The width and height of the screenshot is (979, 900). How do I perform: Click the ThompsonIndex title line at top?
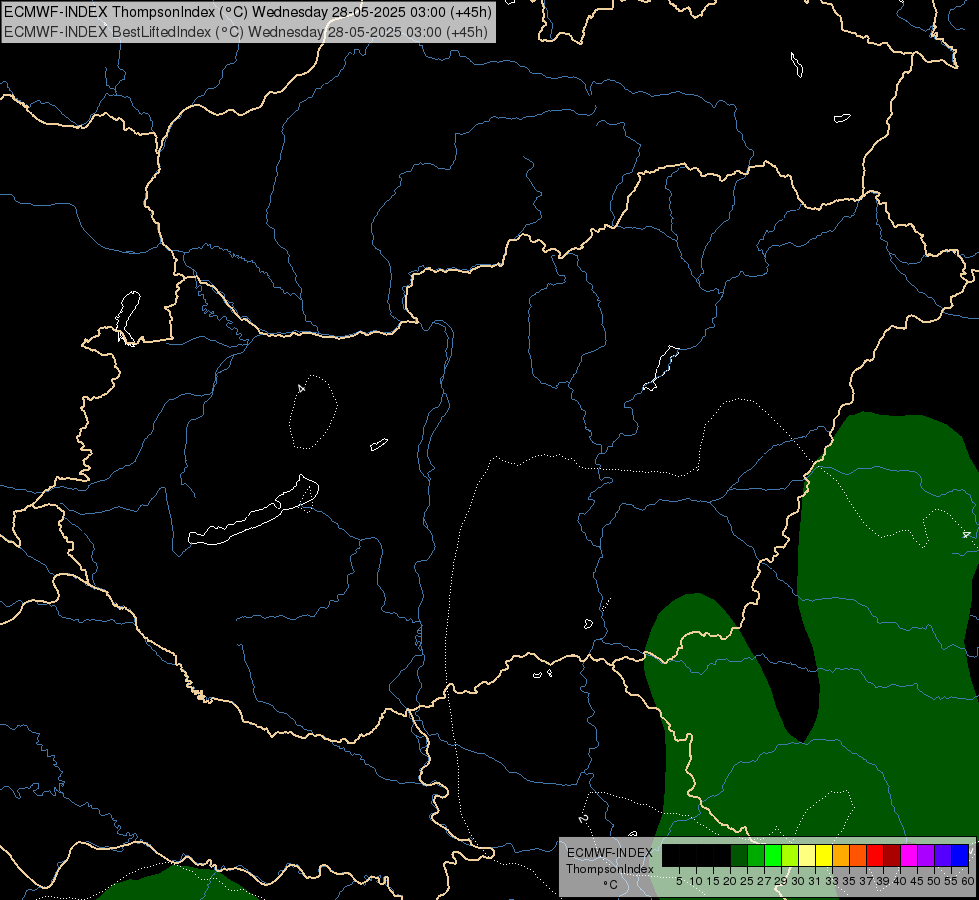(248, 11)
